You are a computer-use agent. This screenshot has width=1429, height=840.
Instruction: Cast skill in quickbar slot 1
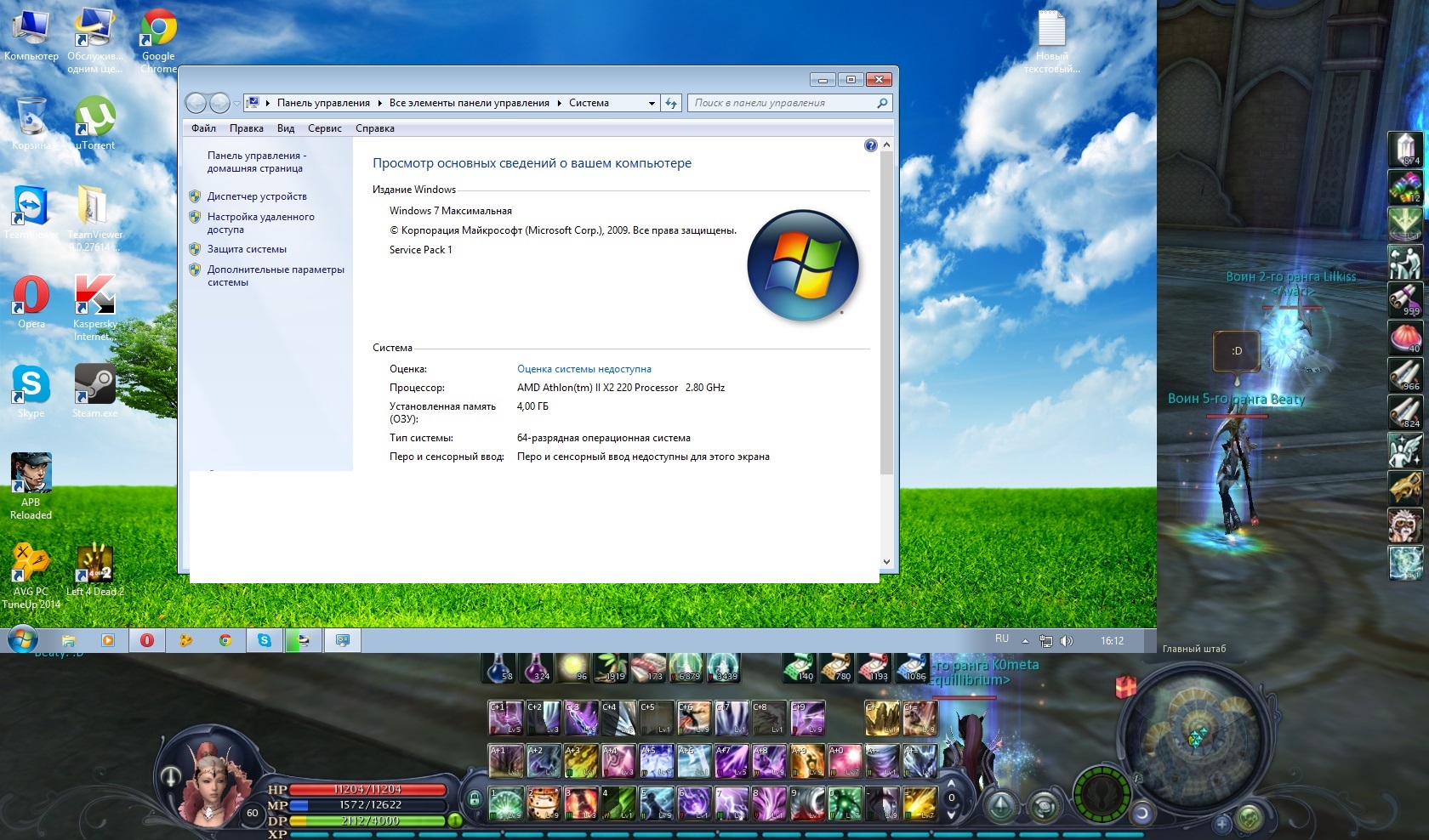[x=505, y=803]
